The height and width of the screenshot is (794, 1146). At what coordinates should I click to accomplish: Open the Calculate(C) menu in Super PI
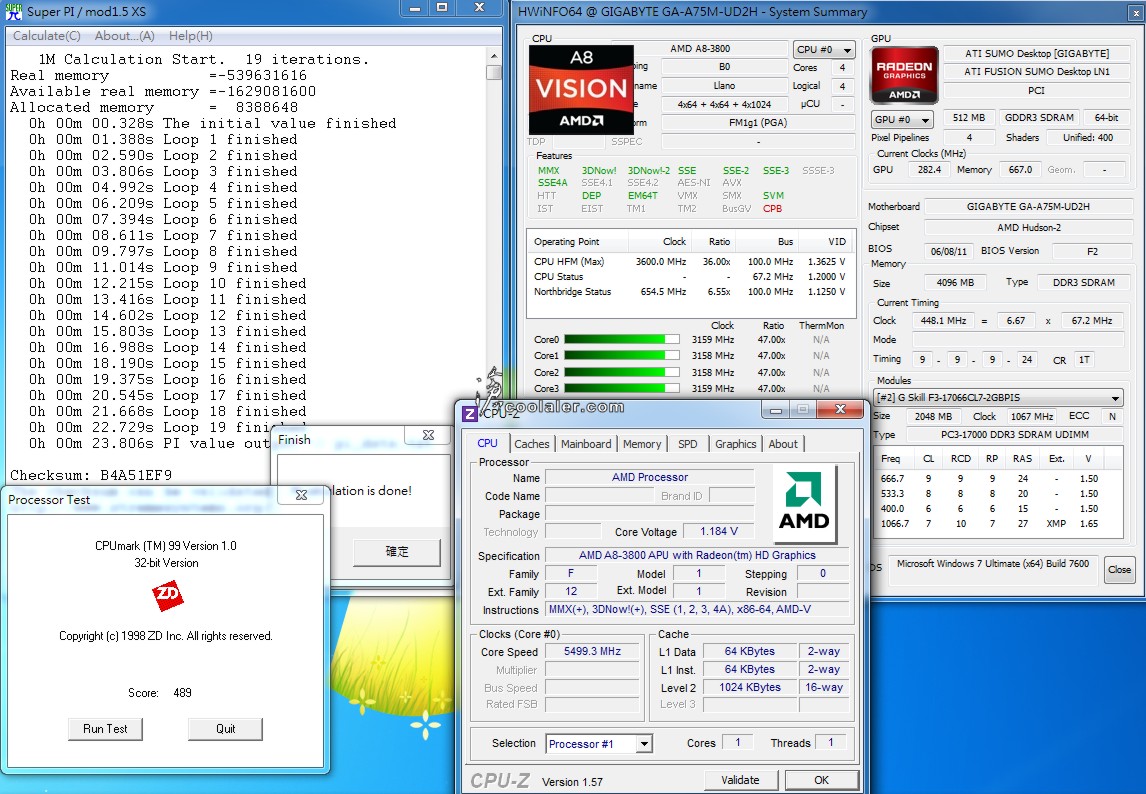pos(47,36)
